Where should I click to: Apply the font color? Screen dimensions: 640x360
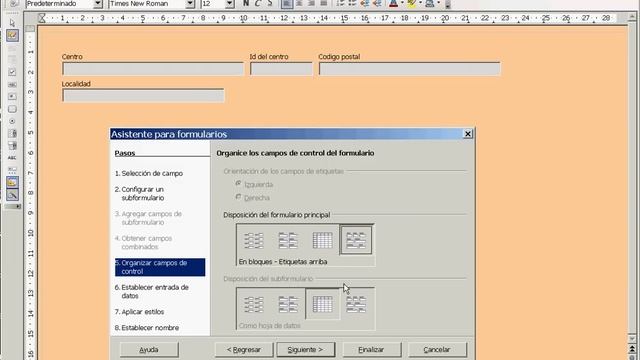click(393, 3)
